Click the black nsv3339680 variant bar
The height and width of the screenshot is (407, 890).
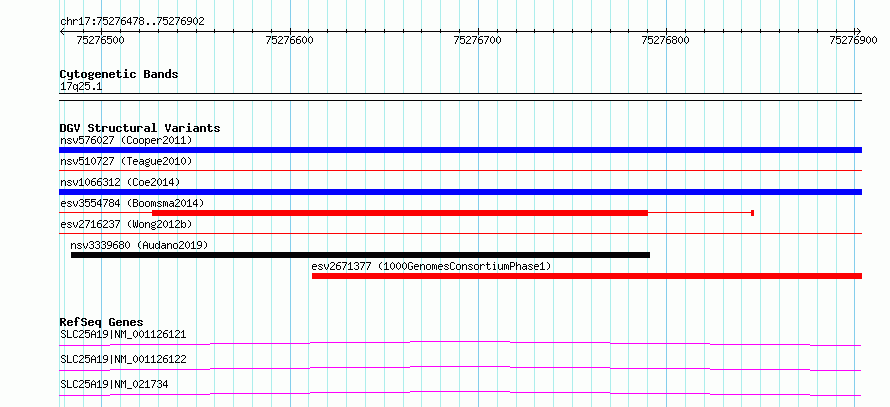(x=360, y=255)
